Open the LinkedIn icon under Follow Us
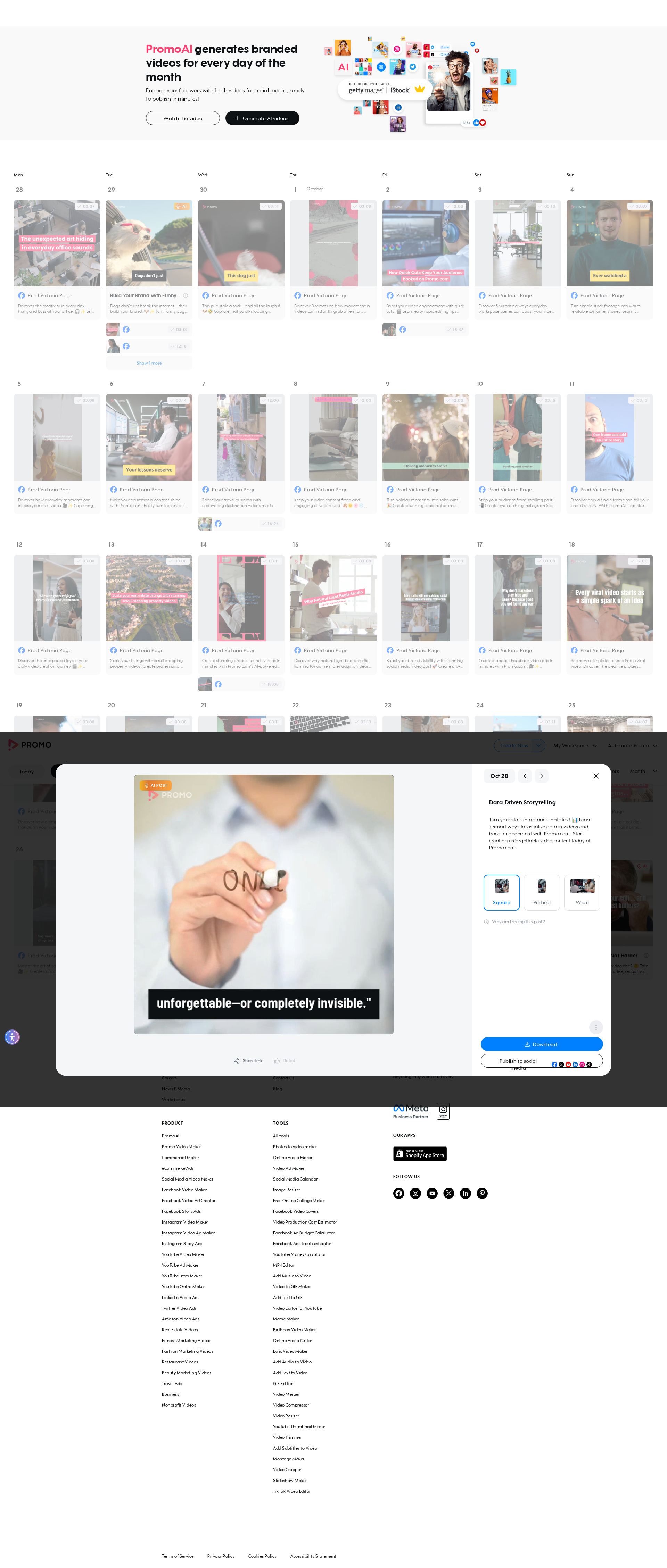 (466, 1193)
